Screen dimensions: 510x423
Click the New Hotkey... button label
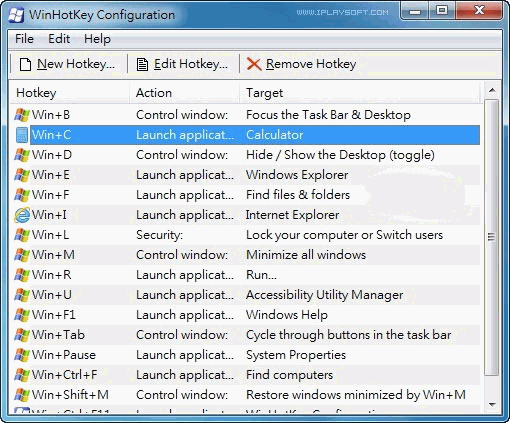coord(76,64)
